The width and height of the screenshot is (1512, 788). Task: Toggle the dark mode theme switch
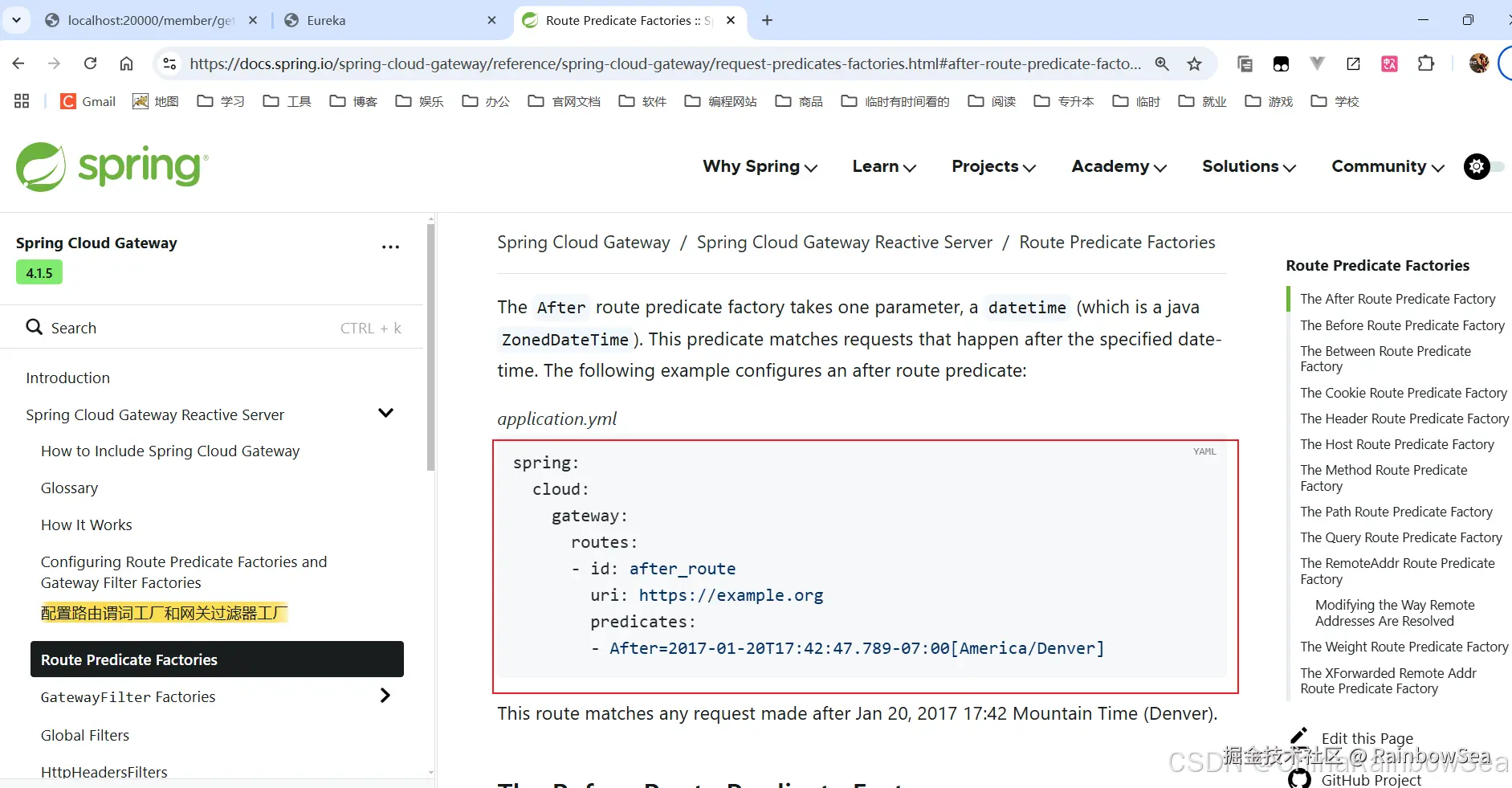point(1483,166)
